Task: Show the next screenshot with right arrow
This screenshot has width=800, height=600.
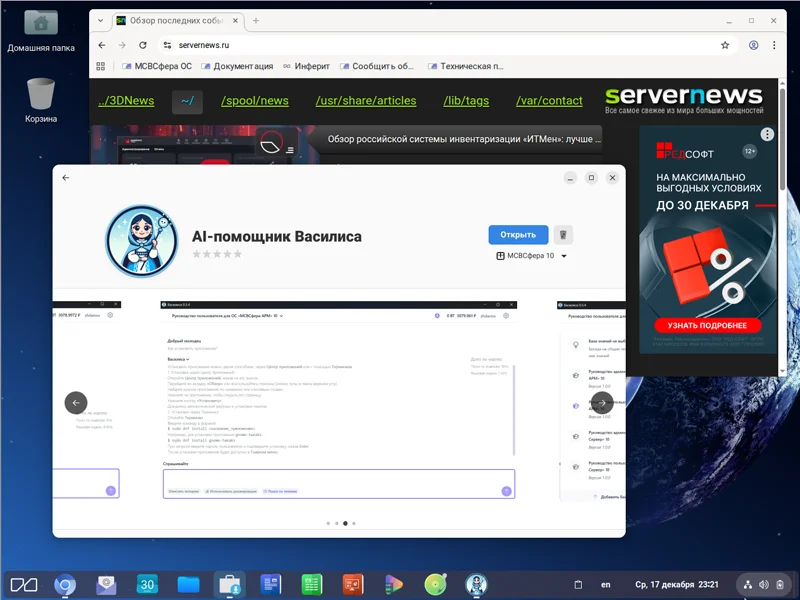Action: pyautogui.click(x=602, y=402)
